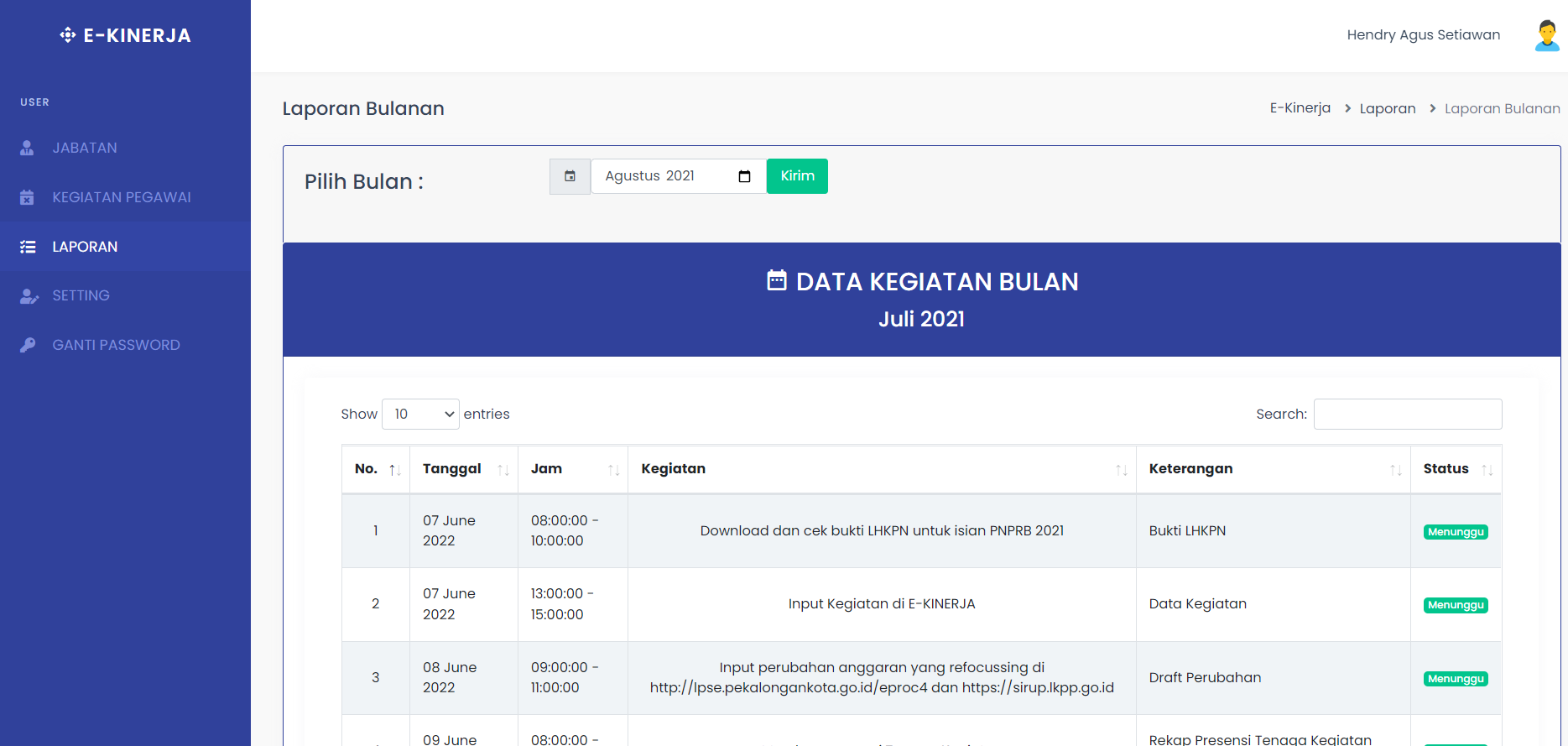Click "Data Kegiatan" keterangan cell

1273,604
